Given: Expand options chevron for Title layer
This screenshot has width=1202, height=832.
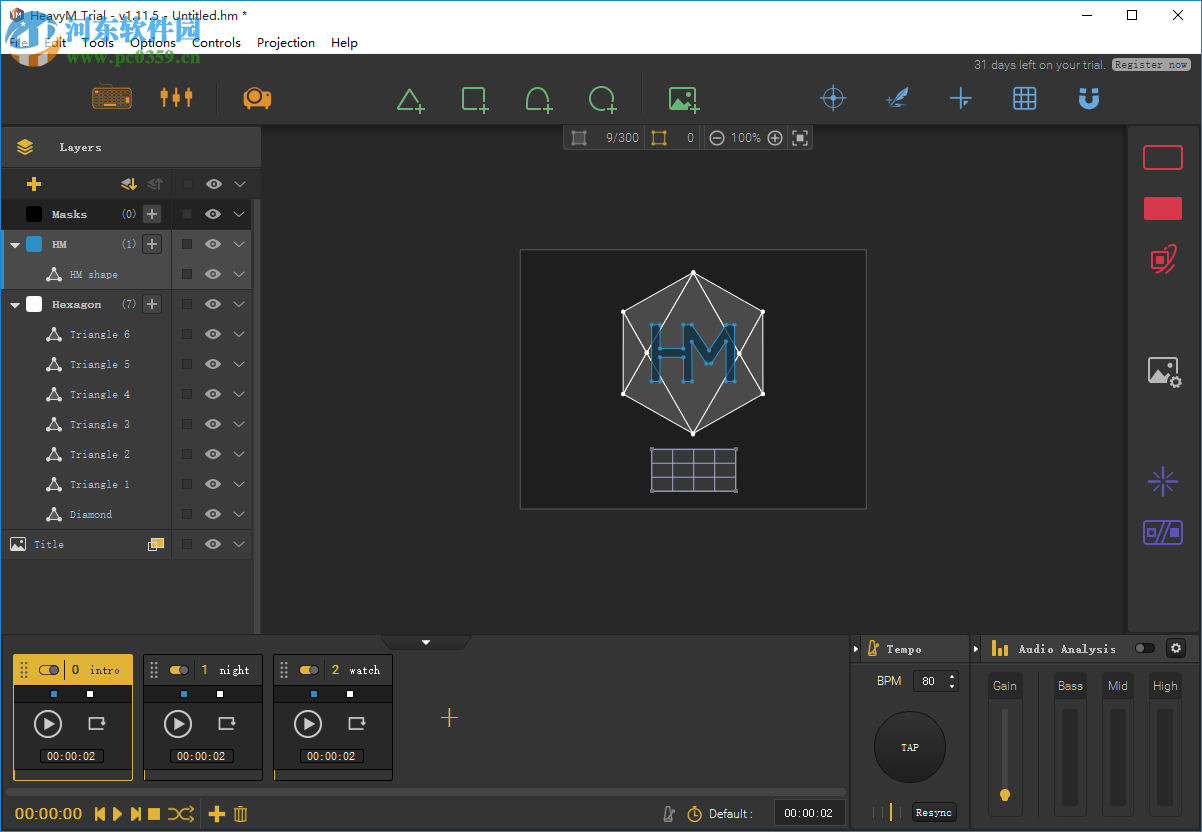Looking at the screenshot, I should pyautogui.click(x=239, y=544).
